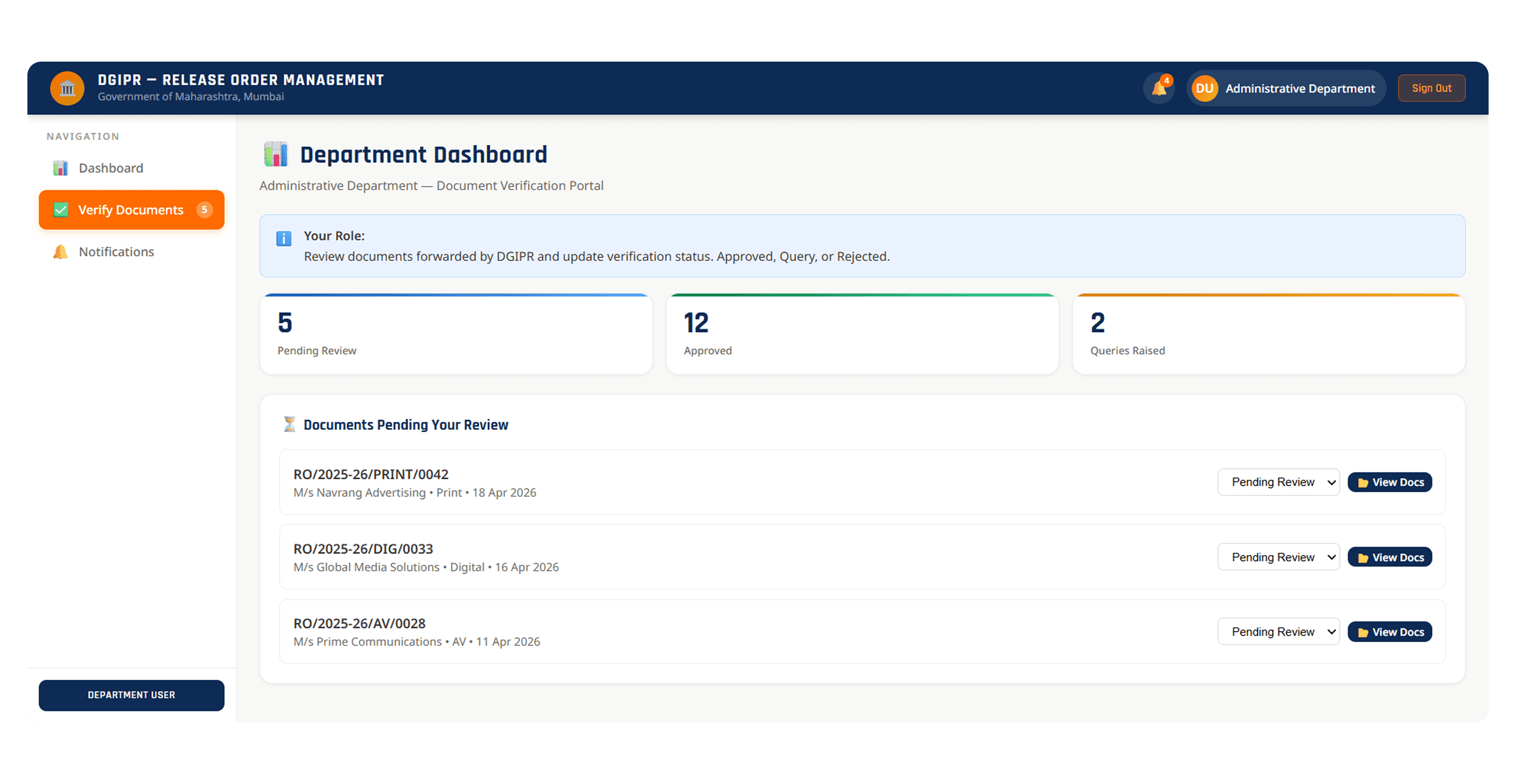Click the RO/2025-26/PRINT/0042 order number
Screen dimensions: 1516x784
click(x=371, y=474)
